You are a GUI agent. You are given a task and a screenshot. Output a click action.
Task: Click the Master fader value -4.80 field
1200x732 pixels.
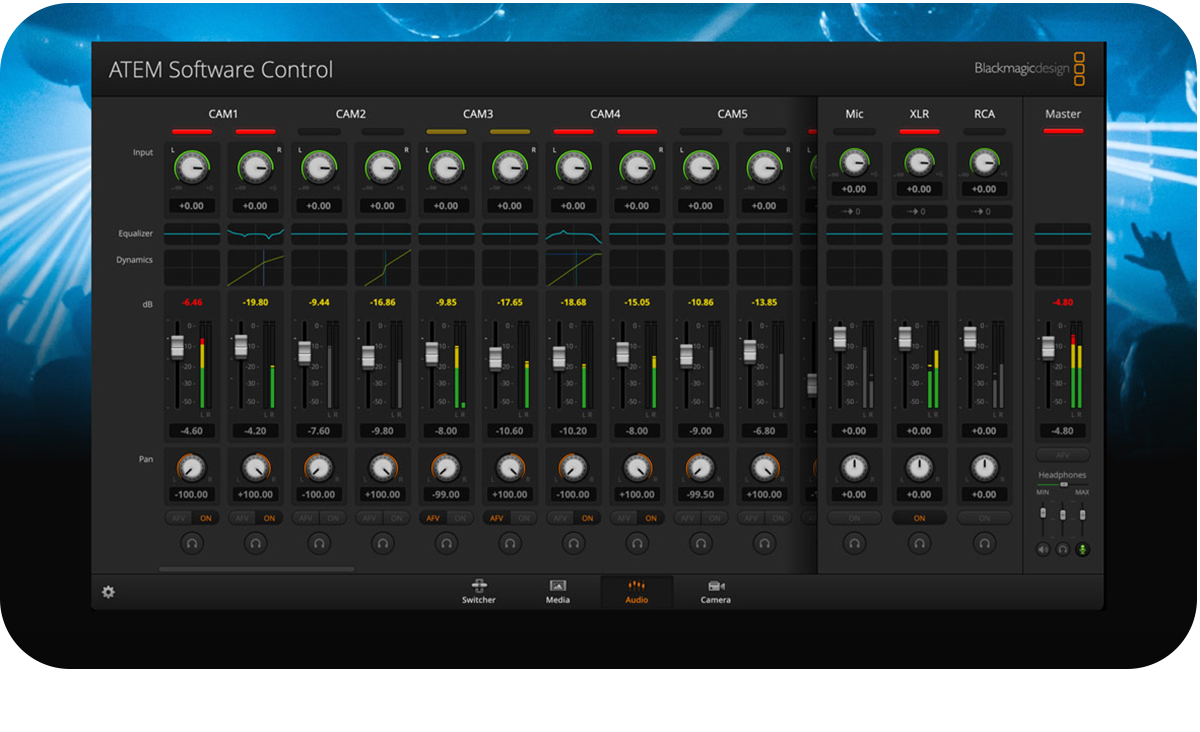coord(1063,431)
